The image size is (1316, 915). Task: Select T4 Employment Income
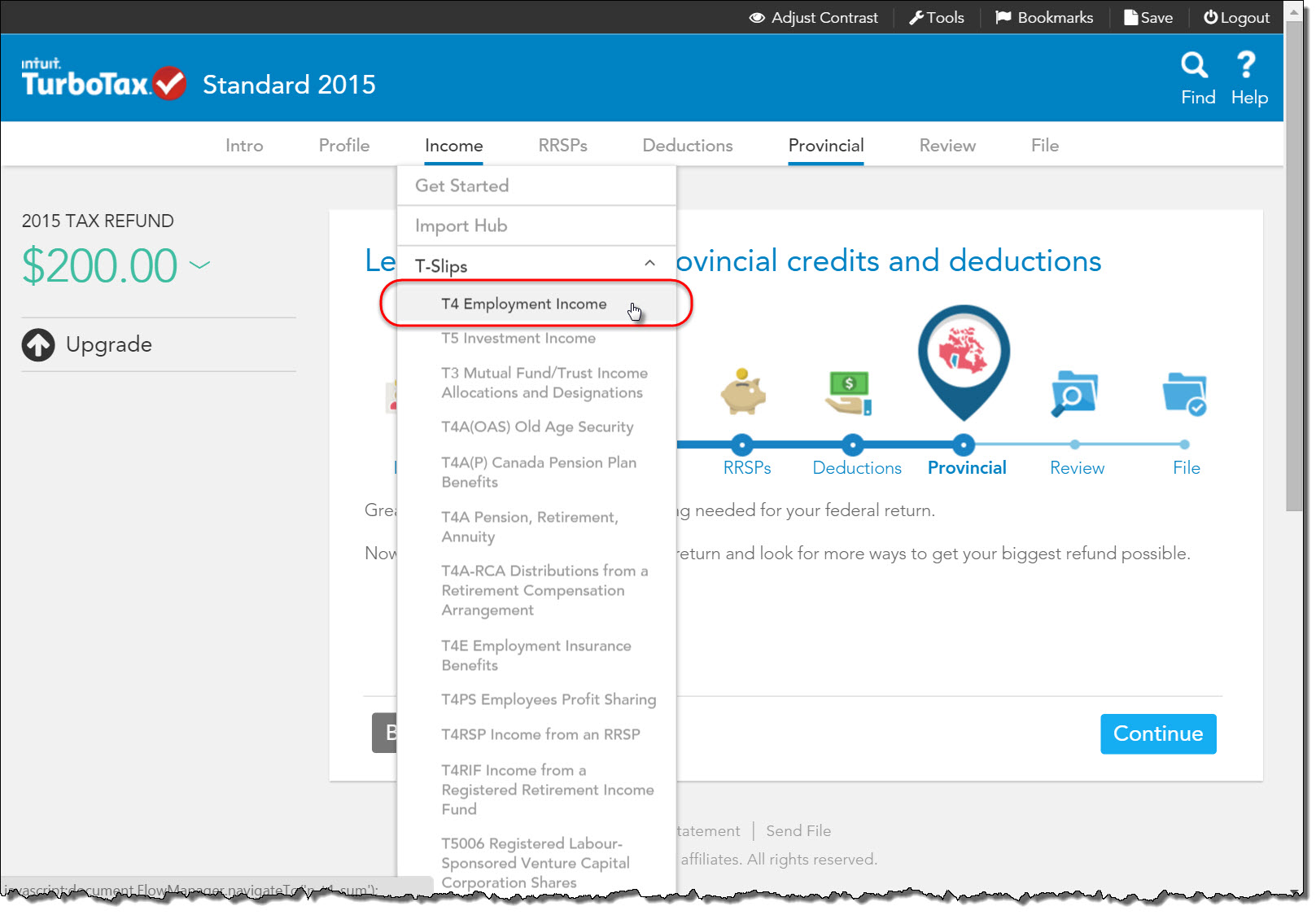[x=536, y=304]
